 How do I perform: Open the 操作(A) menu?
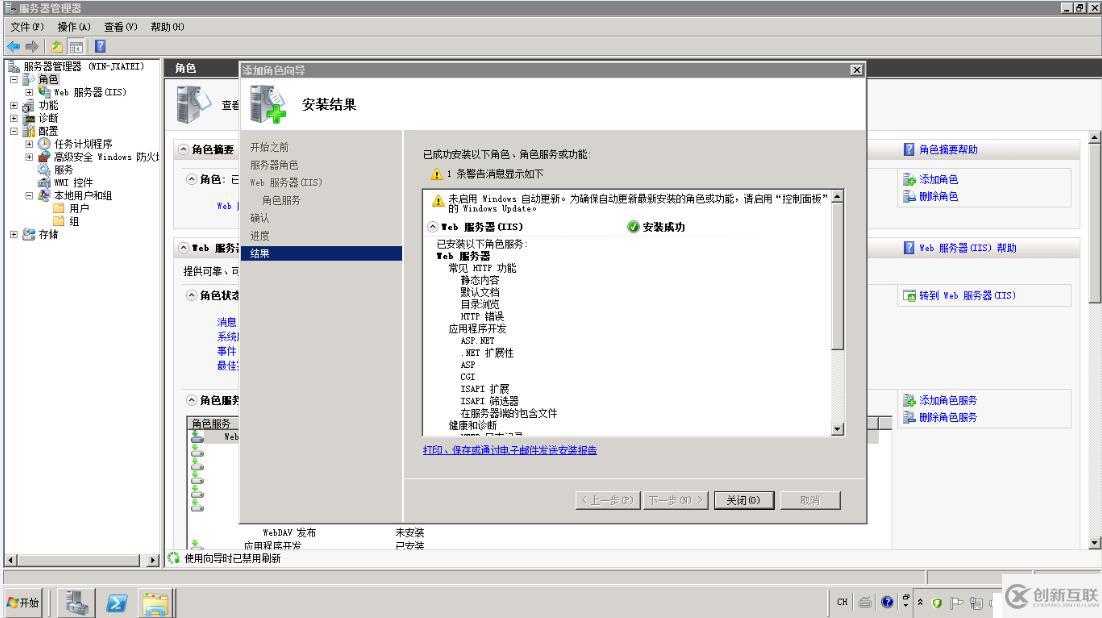click(74, 27)
